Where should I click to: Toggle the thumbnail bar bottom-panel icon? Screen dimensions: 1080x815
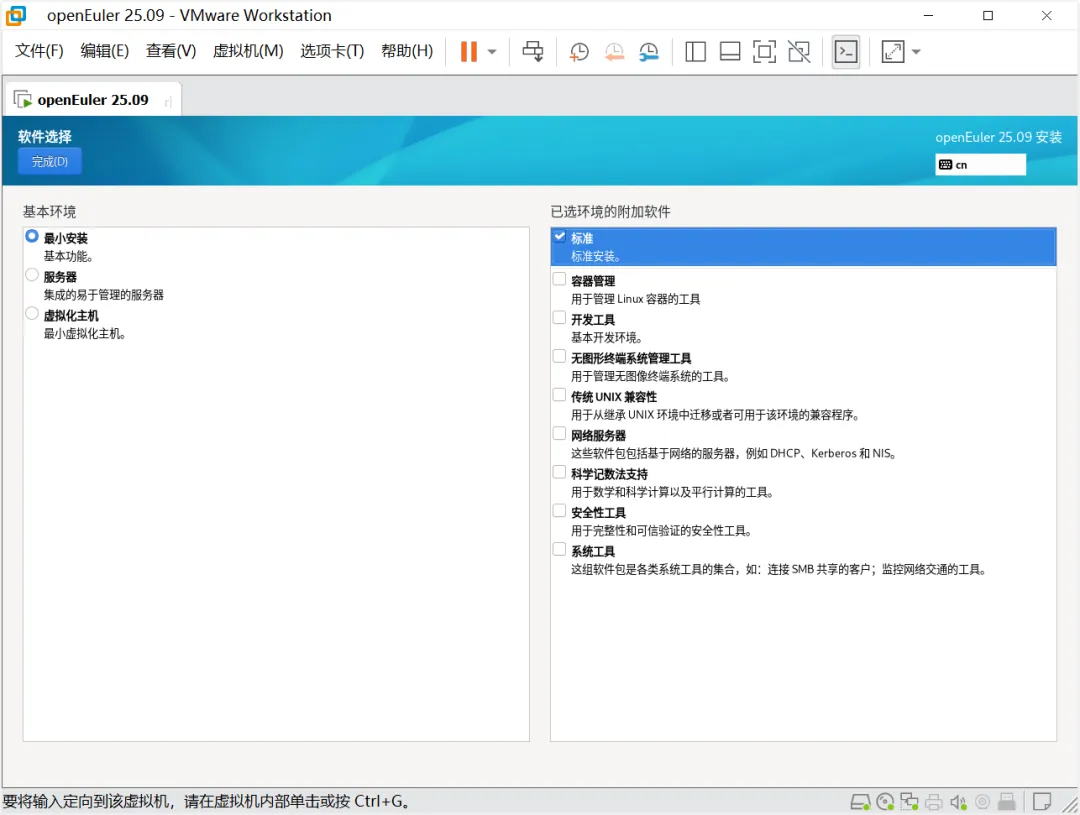[730, 52]
